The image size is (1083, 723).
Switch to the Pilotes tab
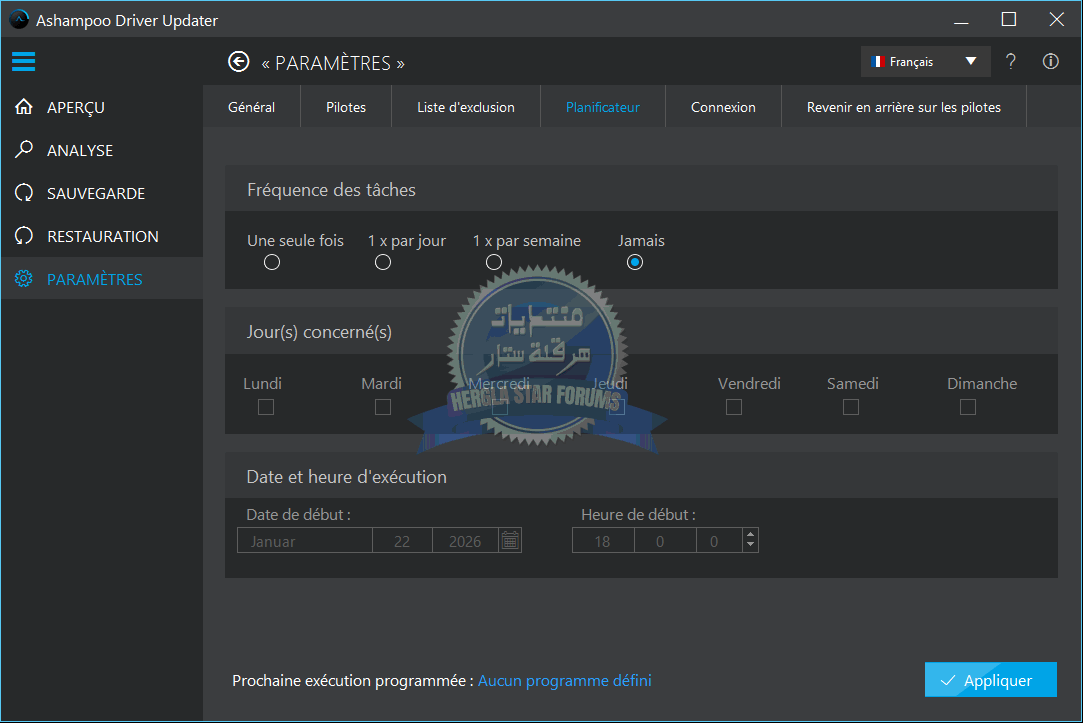346,107
